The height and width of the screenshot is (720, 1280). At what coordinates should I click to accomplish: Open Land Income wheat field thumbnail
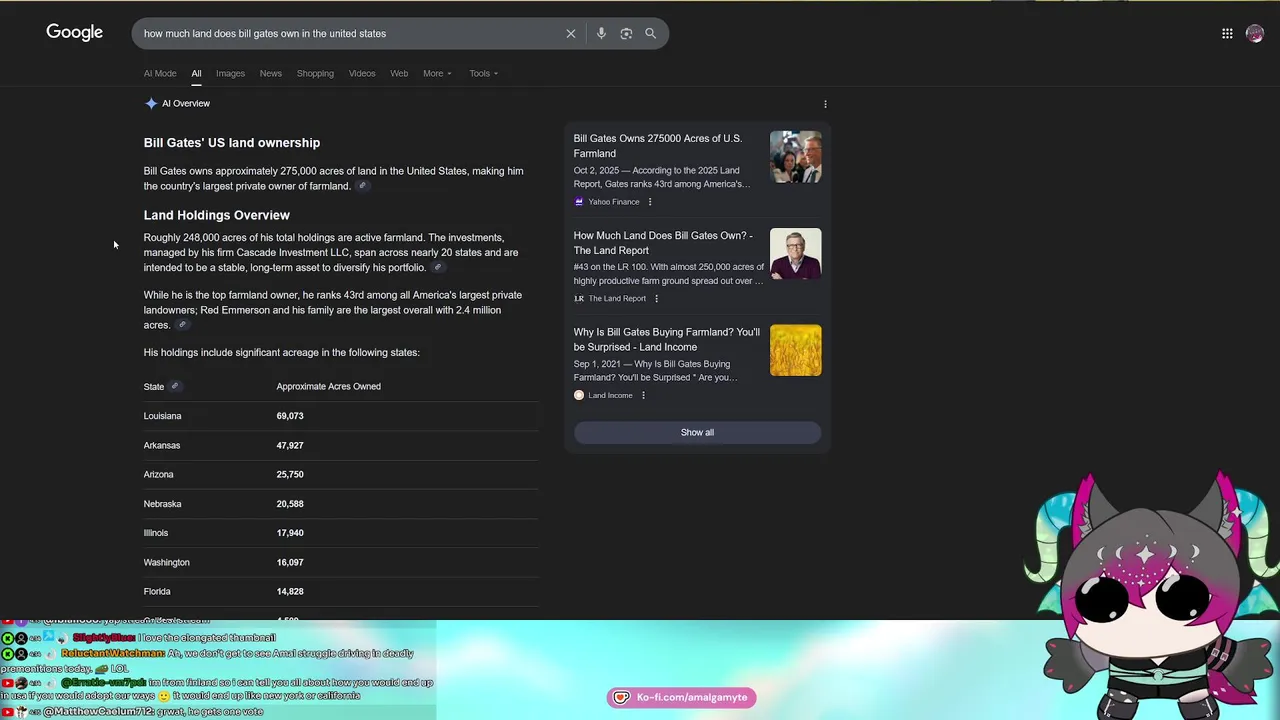tap(796, 351)
